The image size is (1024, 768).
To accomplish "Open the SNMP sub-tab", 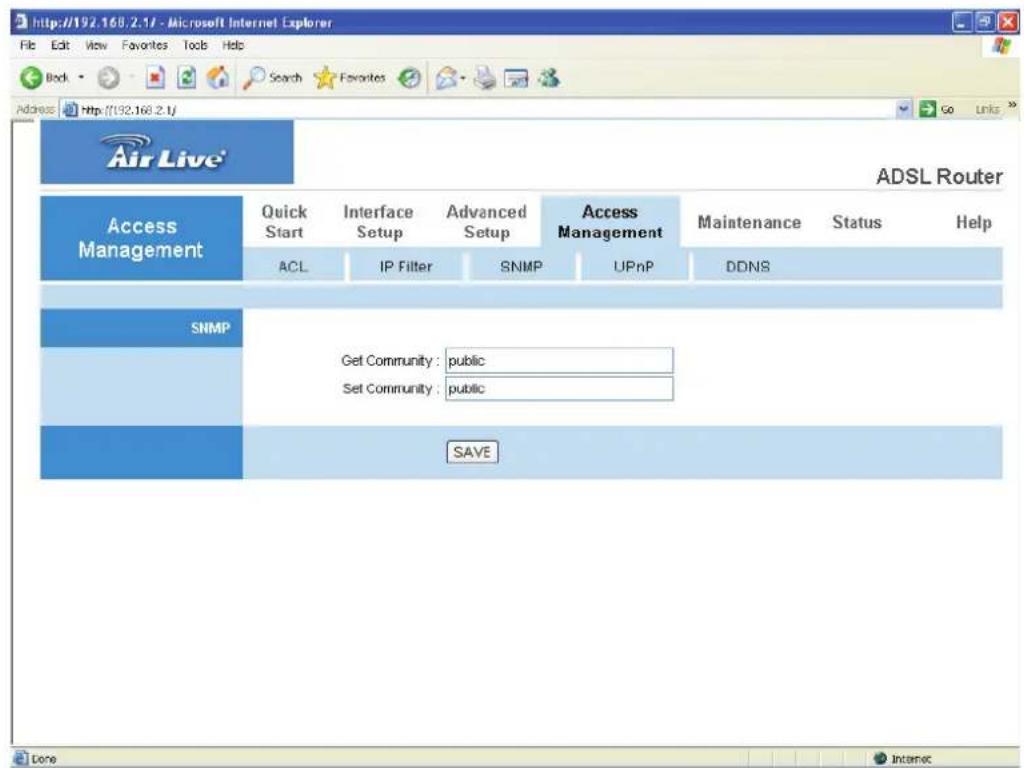I will pos(521,266).
